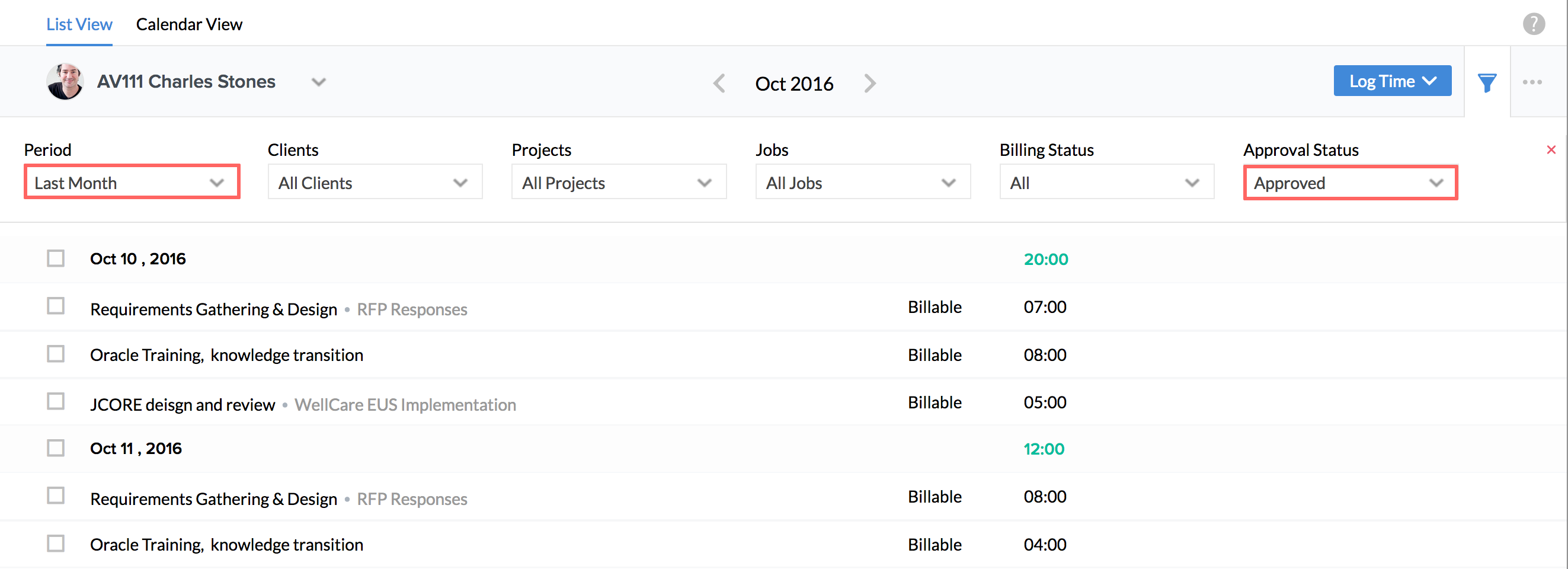1568x569 pixels.
Task: Open the Approval Status dropdown
Action: point(1349,183)
